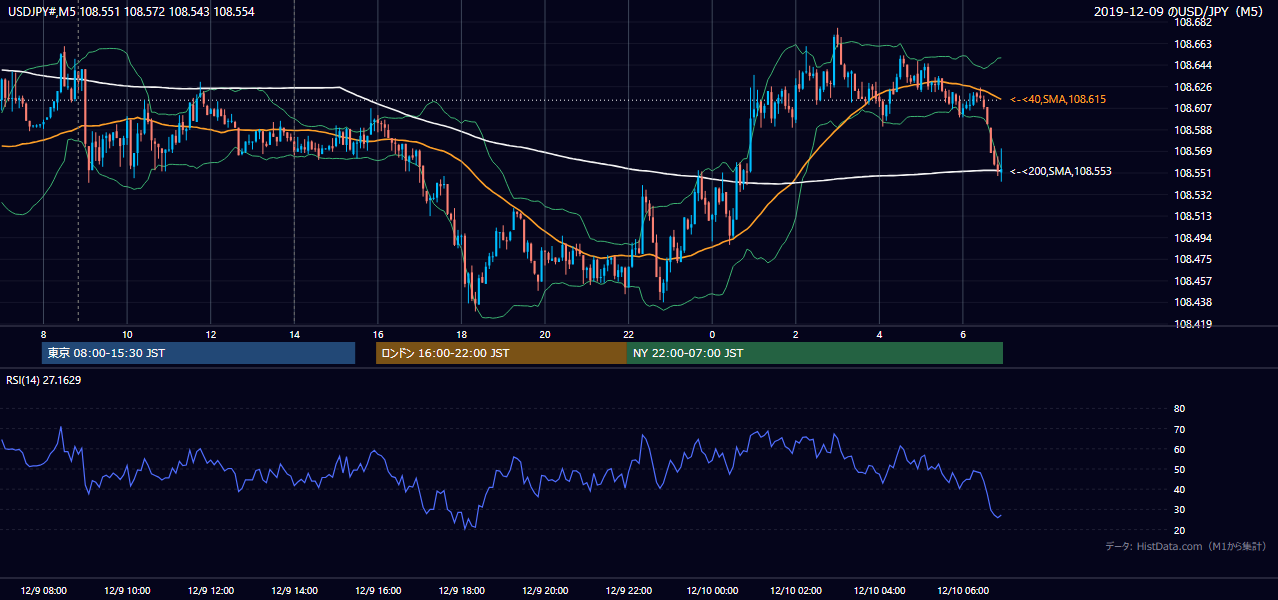
Task: Click the 108.457 price axis label
Action: coord(1192,281)
